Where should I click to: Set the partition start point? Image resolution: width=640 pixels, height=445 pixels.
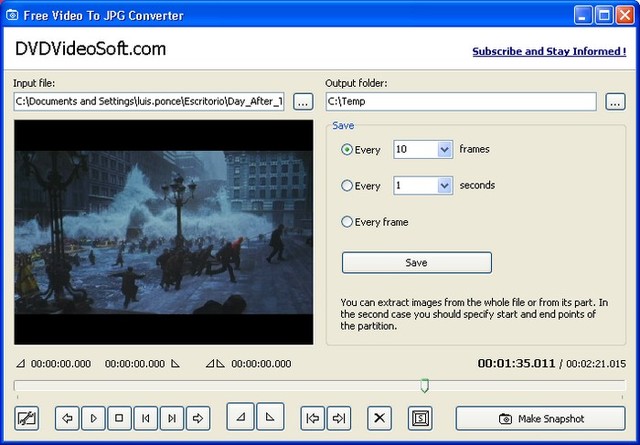(x=241, y=417)
